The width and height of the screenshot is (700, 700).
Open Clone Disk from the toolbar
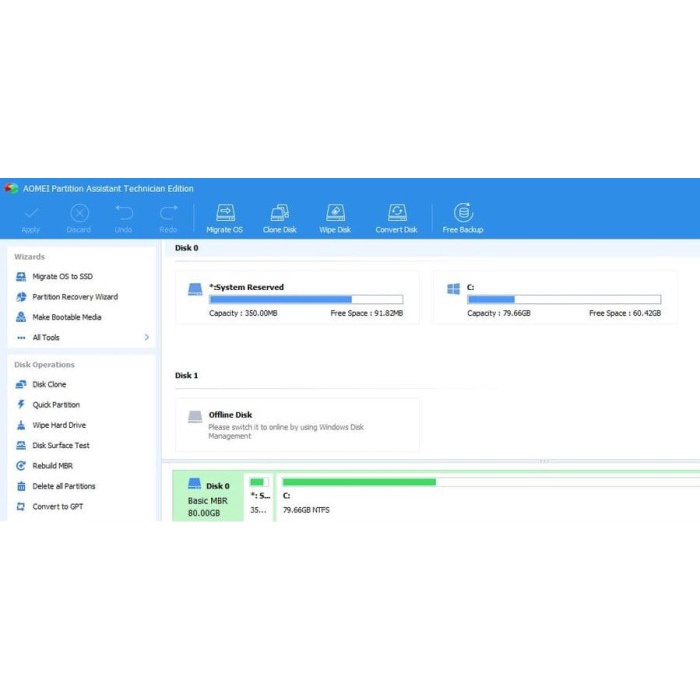click(x=279, y=219)
